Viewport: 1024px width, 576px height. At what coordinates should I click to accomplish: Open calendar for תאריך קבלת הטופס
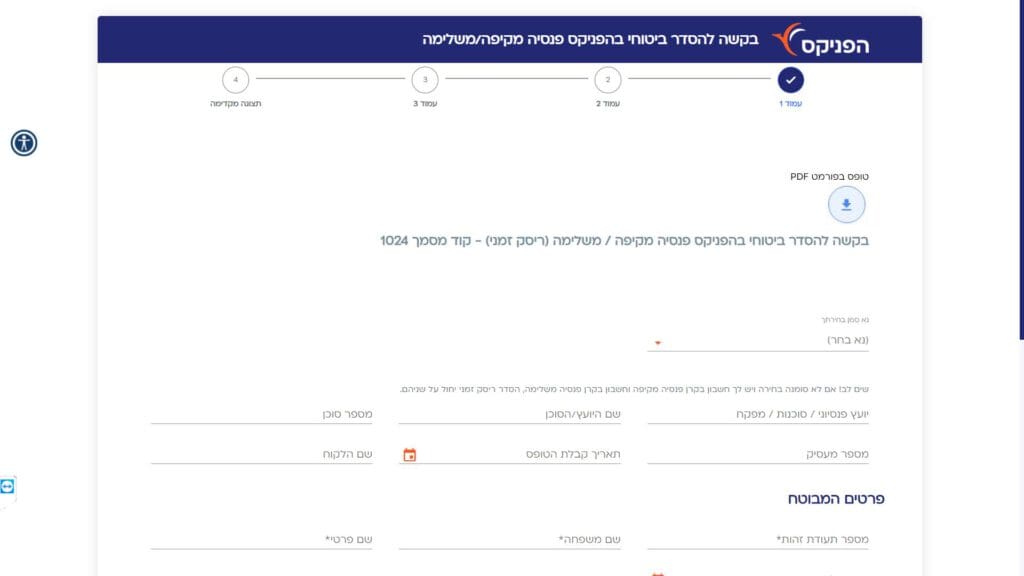pyautogui.click(x=409, y=455)
